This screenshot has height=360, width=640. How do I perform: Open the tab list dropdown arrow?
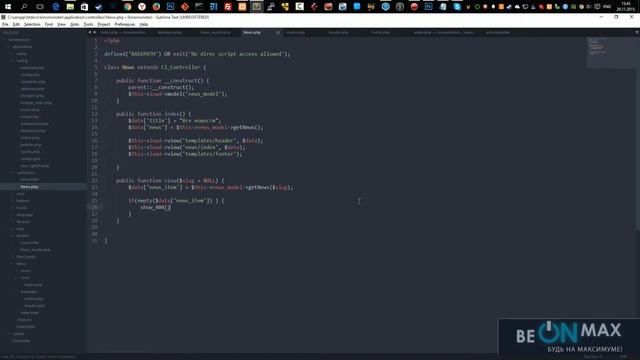(637, 32)
